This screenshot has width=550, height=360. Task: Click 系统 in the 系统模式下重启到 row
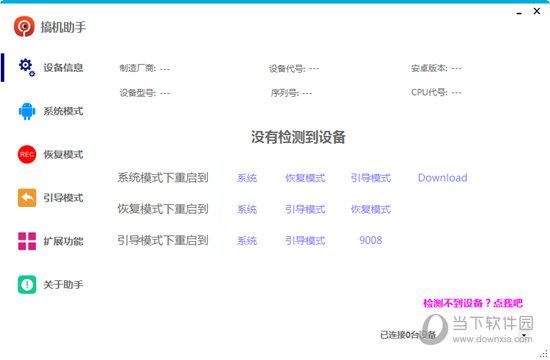tap(247, 178)
